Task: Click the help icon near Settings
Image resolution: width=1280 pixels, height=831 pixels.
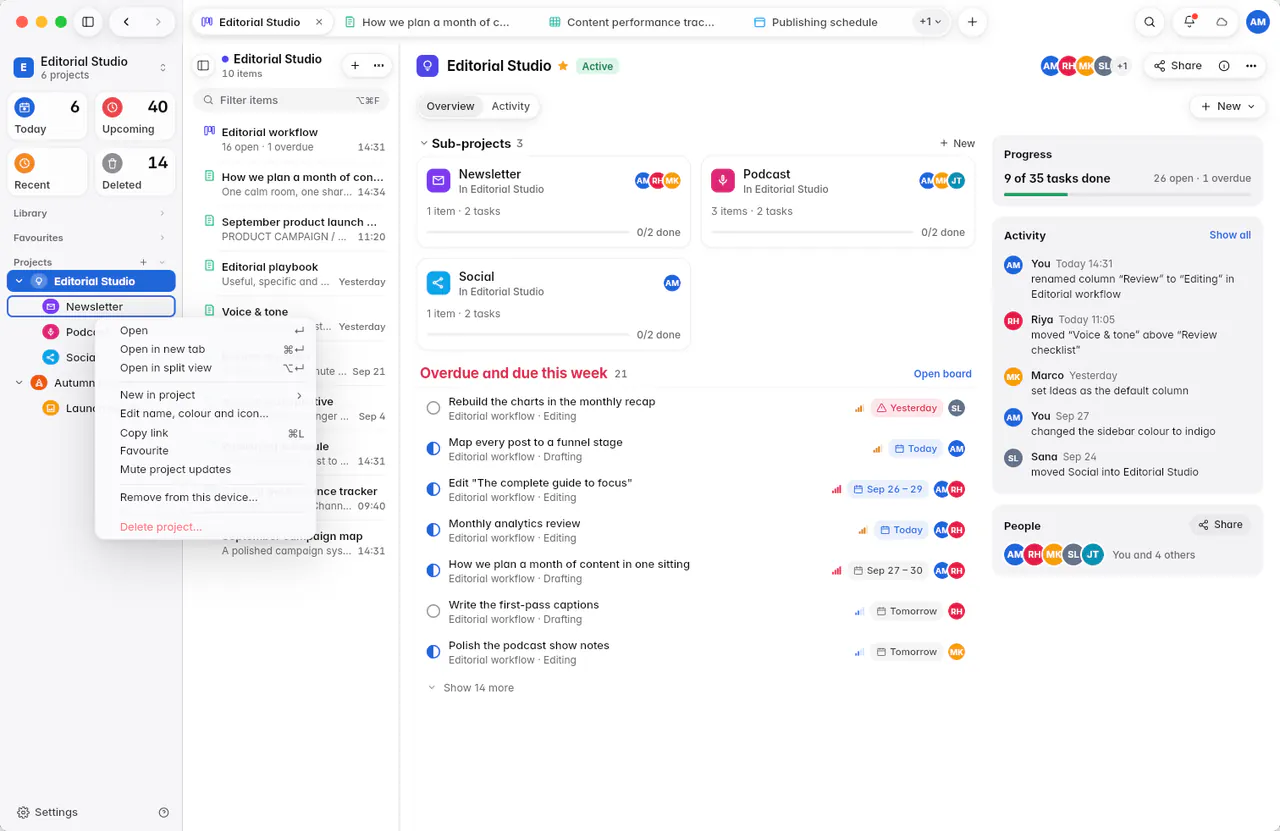Action: click(164, 813)
